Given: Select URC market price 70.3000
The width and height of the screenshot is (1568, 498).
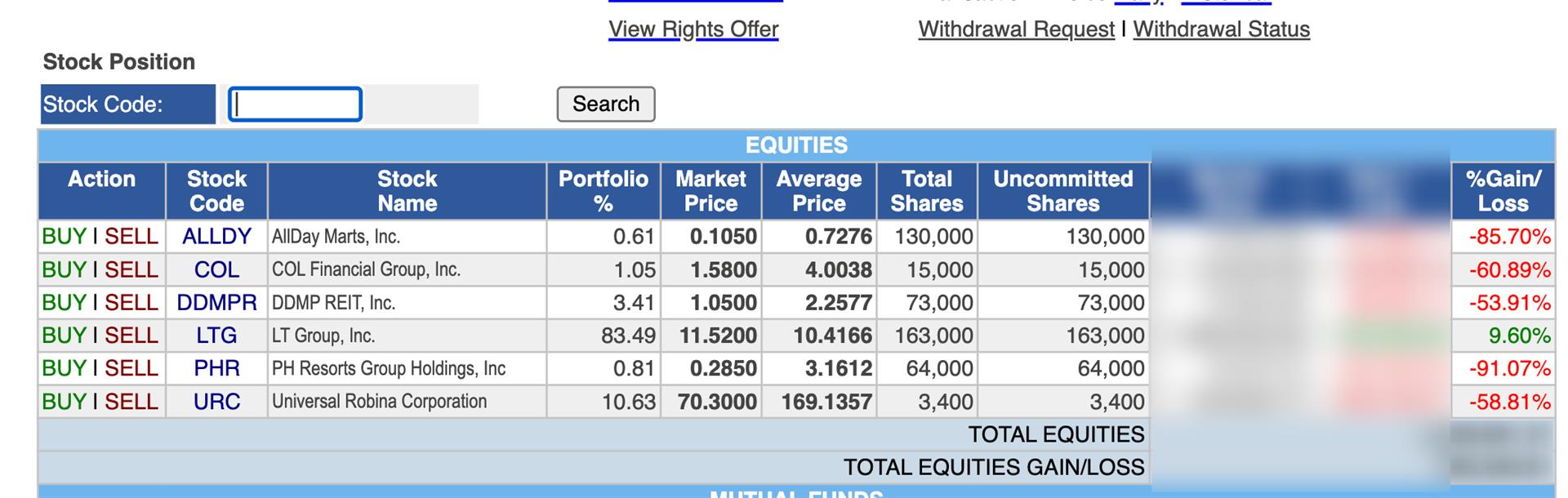Looking at the screenshot, I should click(717, 402).
